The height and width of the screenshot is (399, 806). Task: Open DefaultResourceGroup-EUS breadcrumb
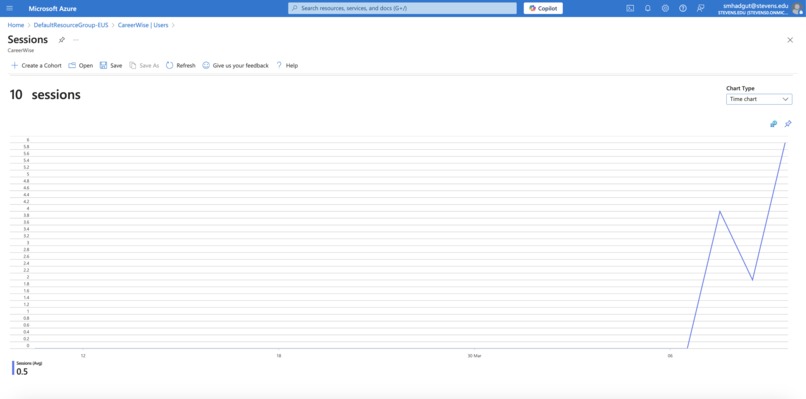[x=71, y=25]
